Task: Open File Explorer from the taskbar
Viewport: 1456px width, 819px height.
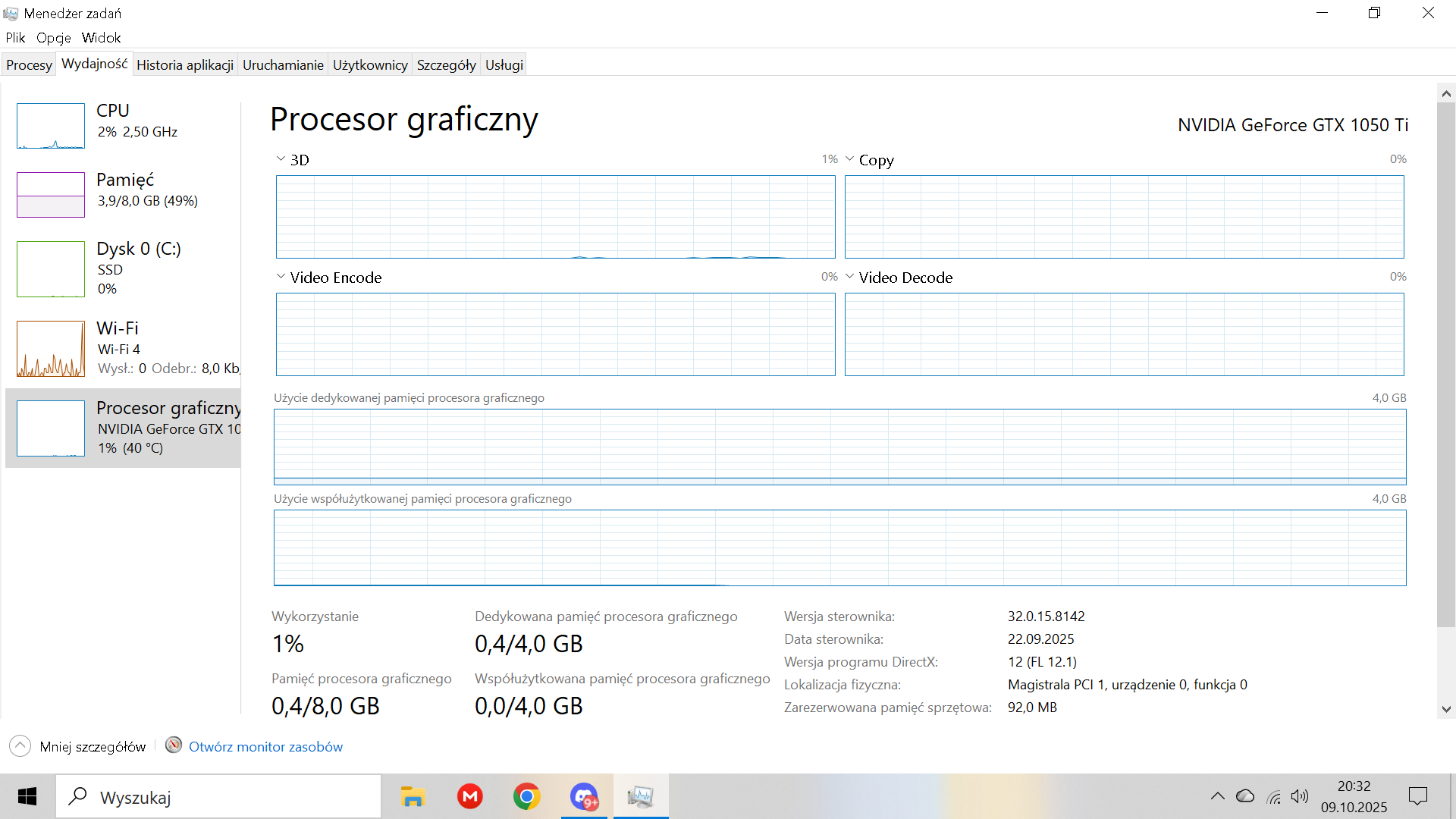Action: 413,797
